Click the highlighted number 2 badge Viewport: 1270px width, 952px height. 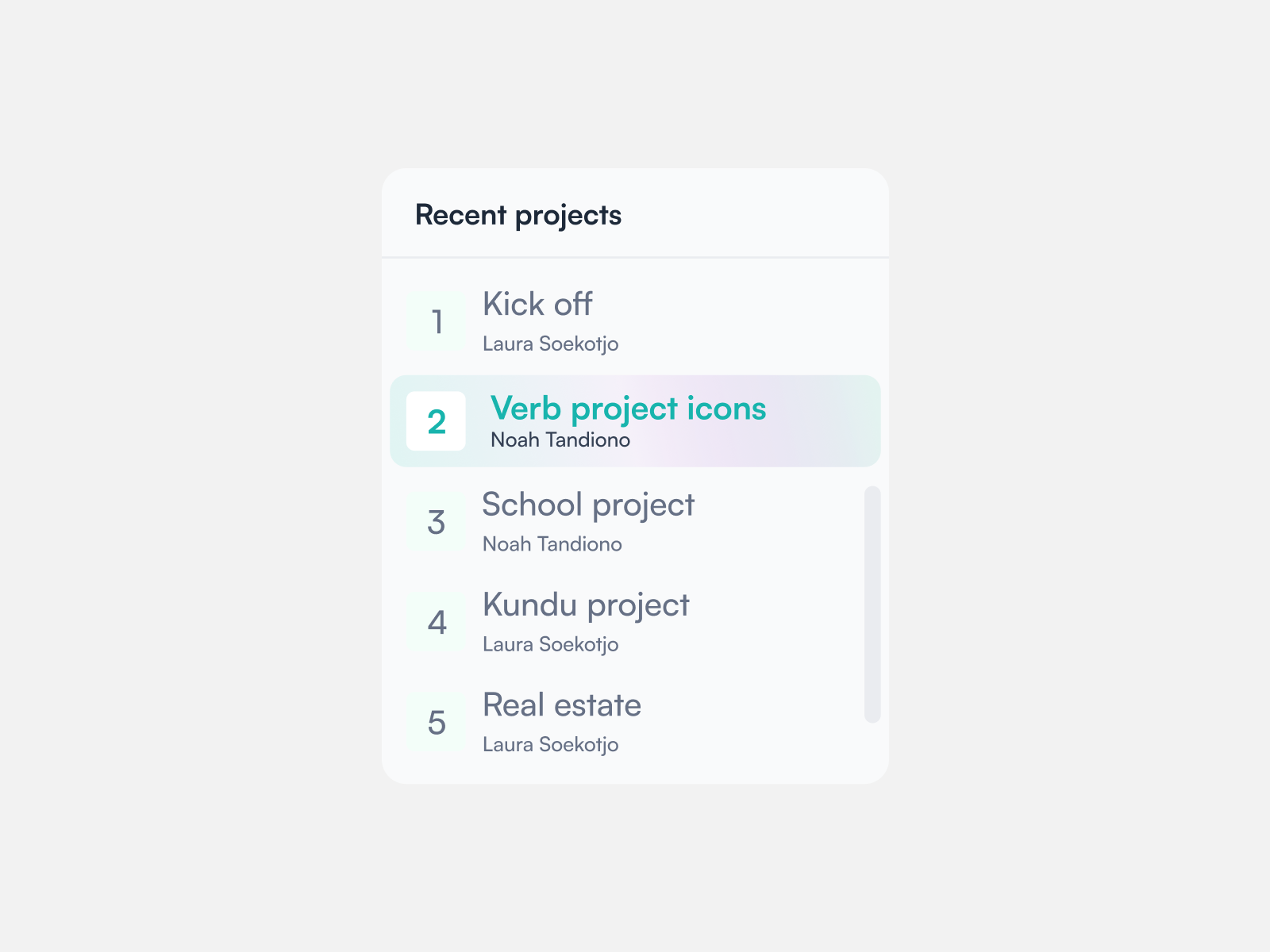(x=436, y=421)
